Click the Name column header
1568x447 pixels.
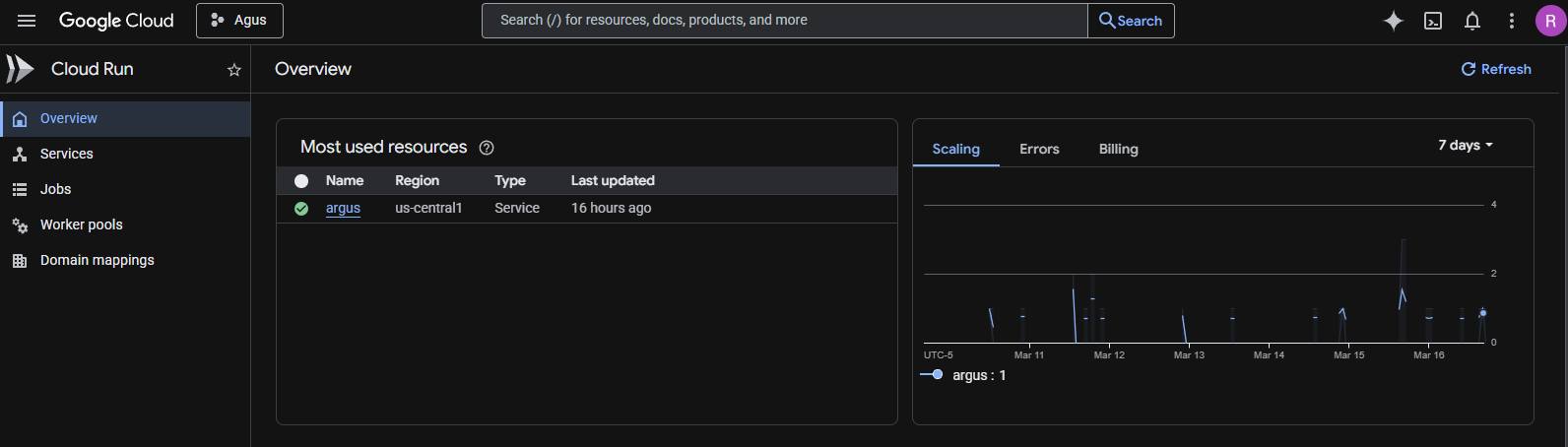point(345,180)
